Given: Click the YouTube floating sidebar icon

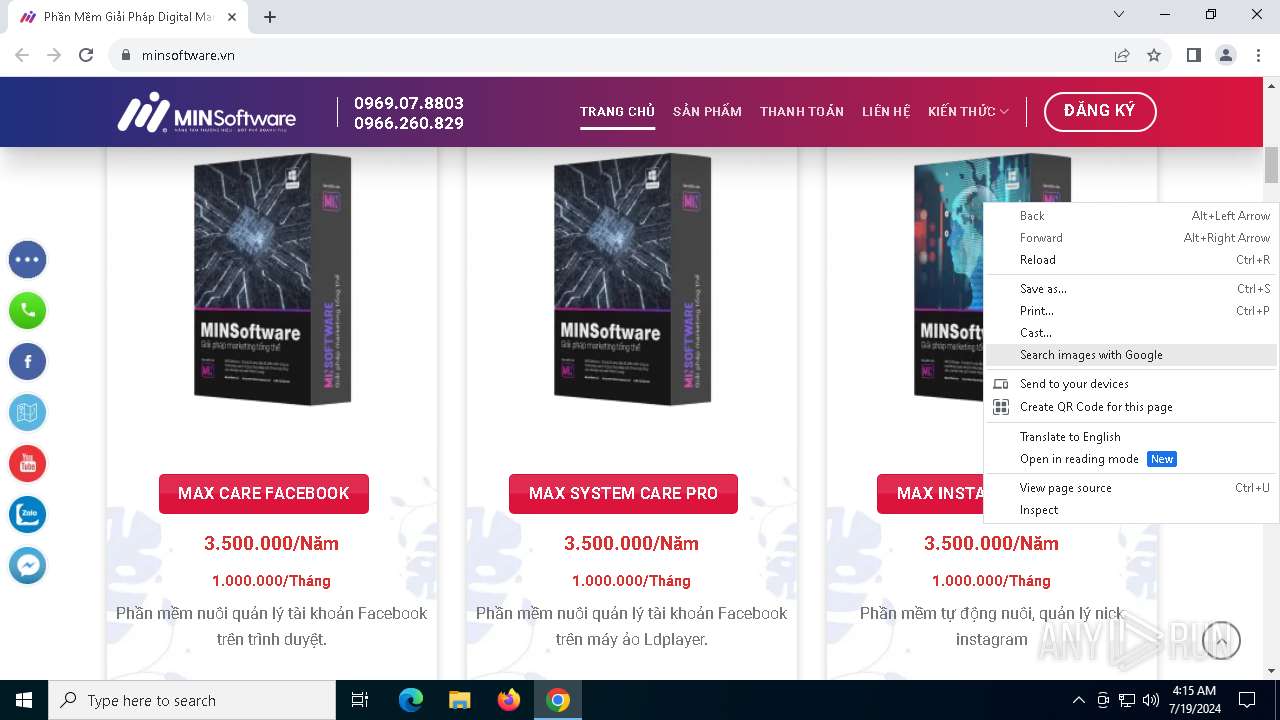Looking at the screenshot, I should (28, 464).
